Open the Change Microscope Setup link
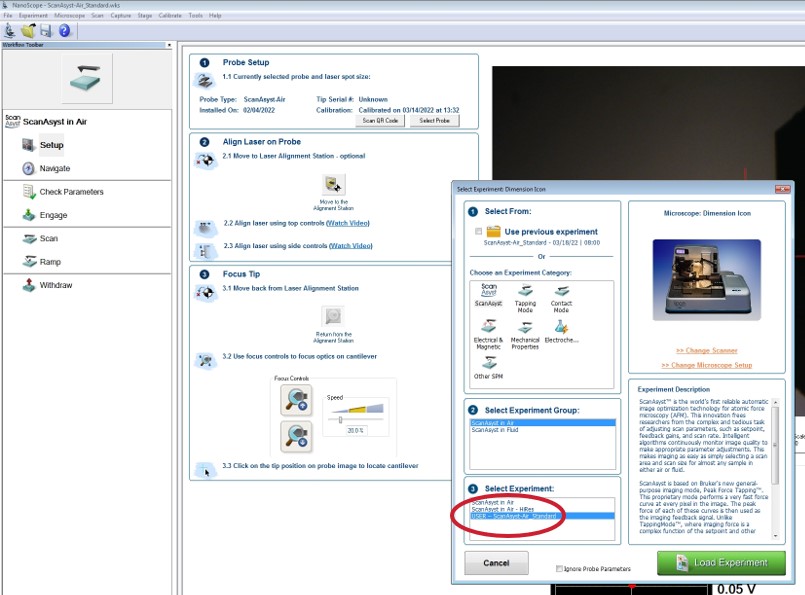Image resolution: width=805 pixels, height=595 pixels. coord(707,365)
